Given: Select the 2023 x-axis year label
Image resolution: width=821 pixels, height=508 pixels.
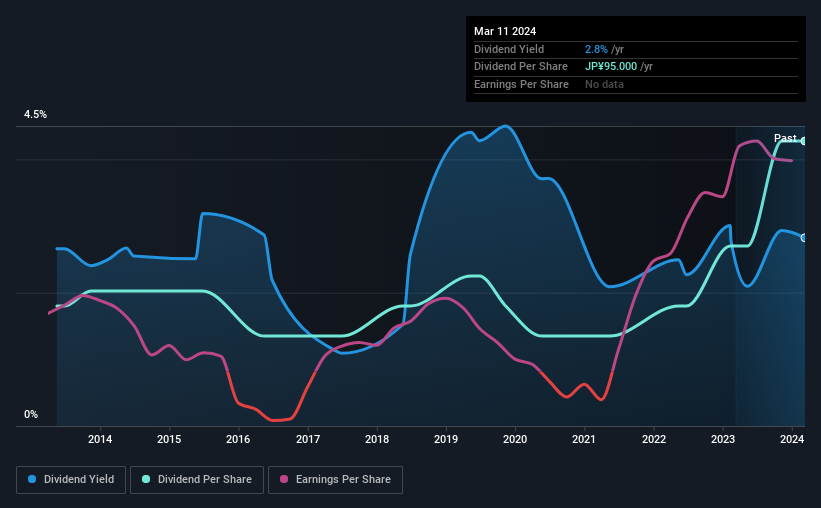Looking at the screenshot, I should [723, 439].
